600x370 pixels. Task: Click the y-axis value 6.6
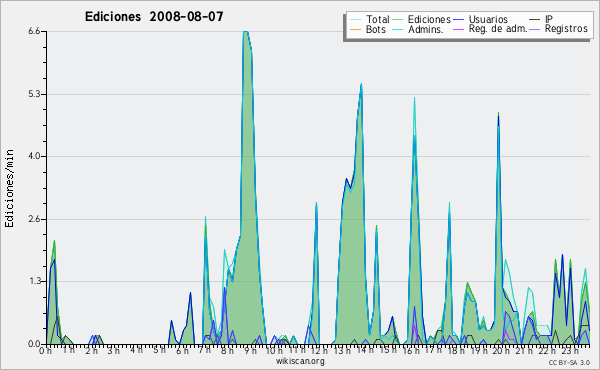pyautogui.click(x=34, y=31)
